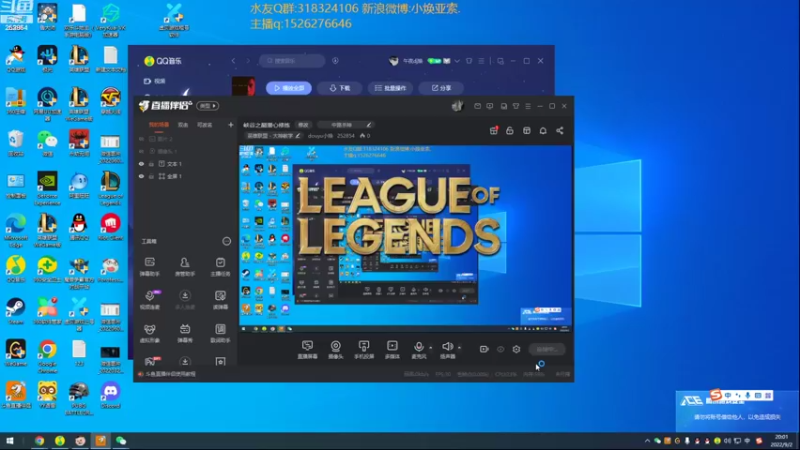Click the start streaming button
Image resolution: width=800 pixels, height=450 pixels.
point(546,349)
